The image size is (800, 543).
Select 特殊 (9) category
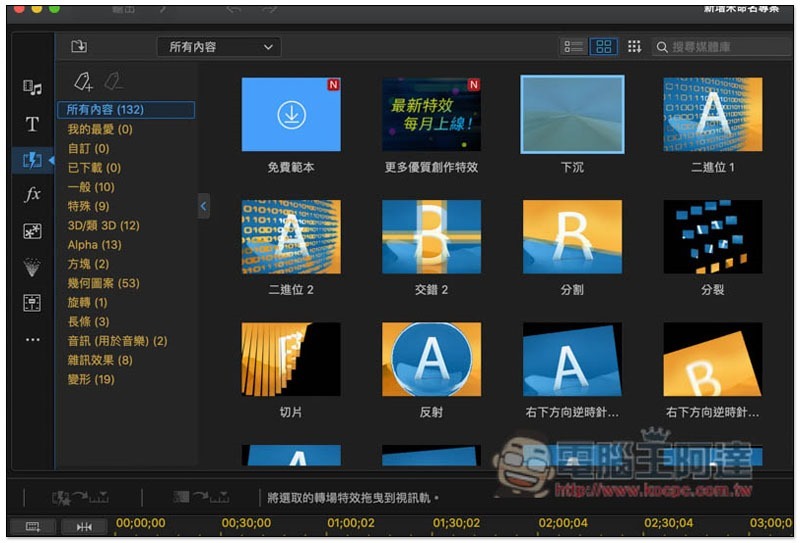click(x=88, y=206)
